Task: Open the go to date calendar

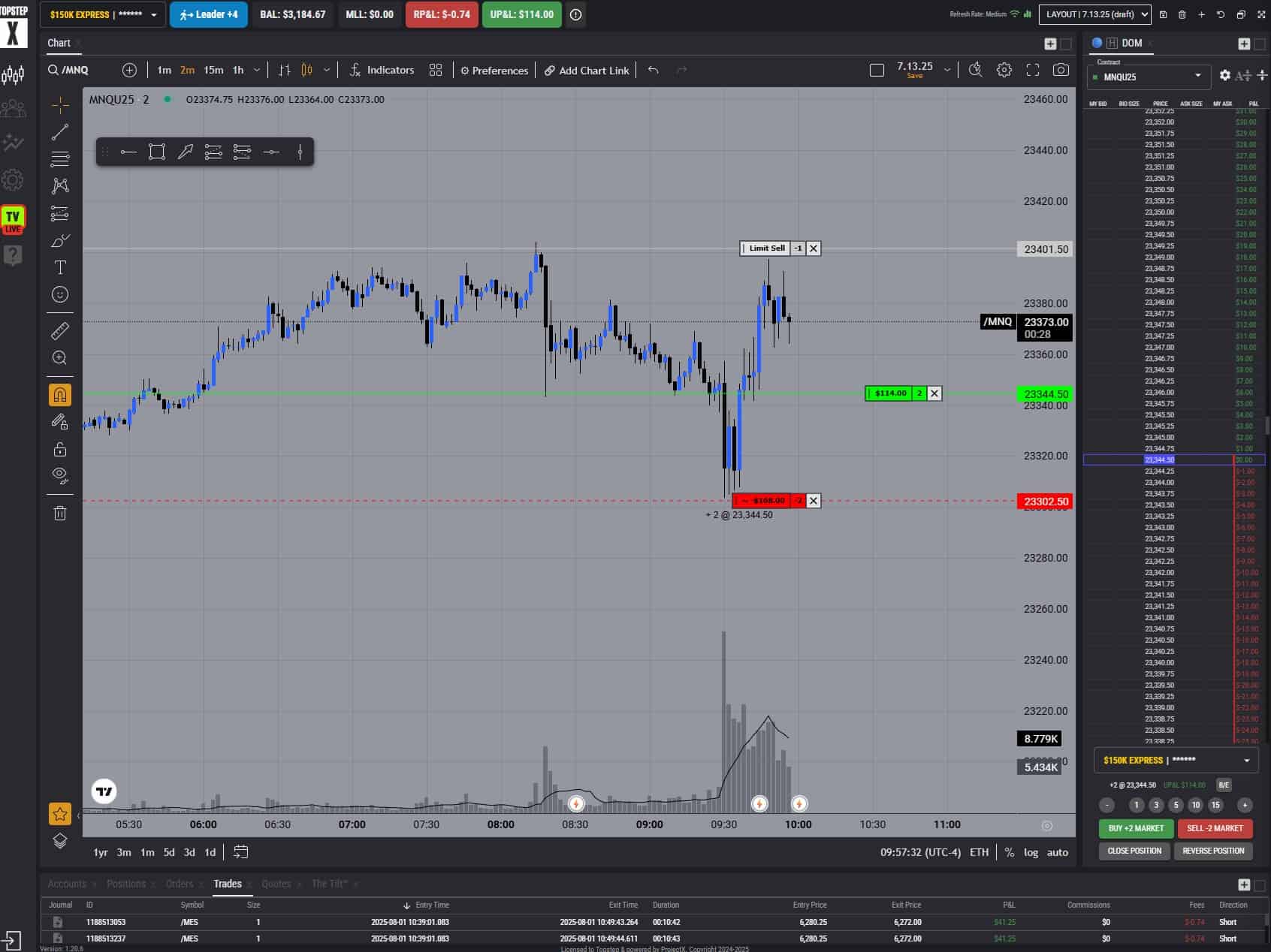Action: pos(240,852)
